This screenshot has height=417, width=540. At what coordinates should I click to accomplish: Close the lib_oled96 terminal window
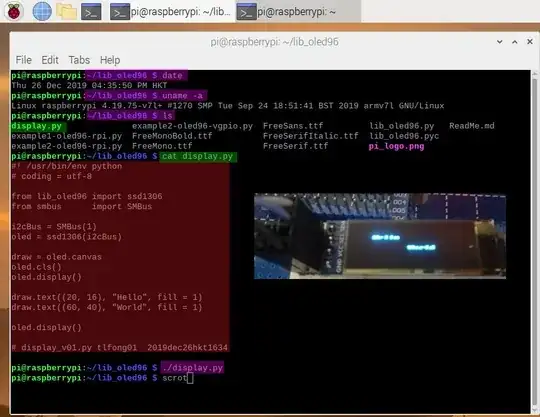530,42
